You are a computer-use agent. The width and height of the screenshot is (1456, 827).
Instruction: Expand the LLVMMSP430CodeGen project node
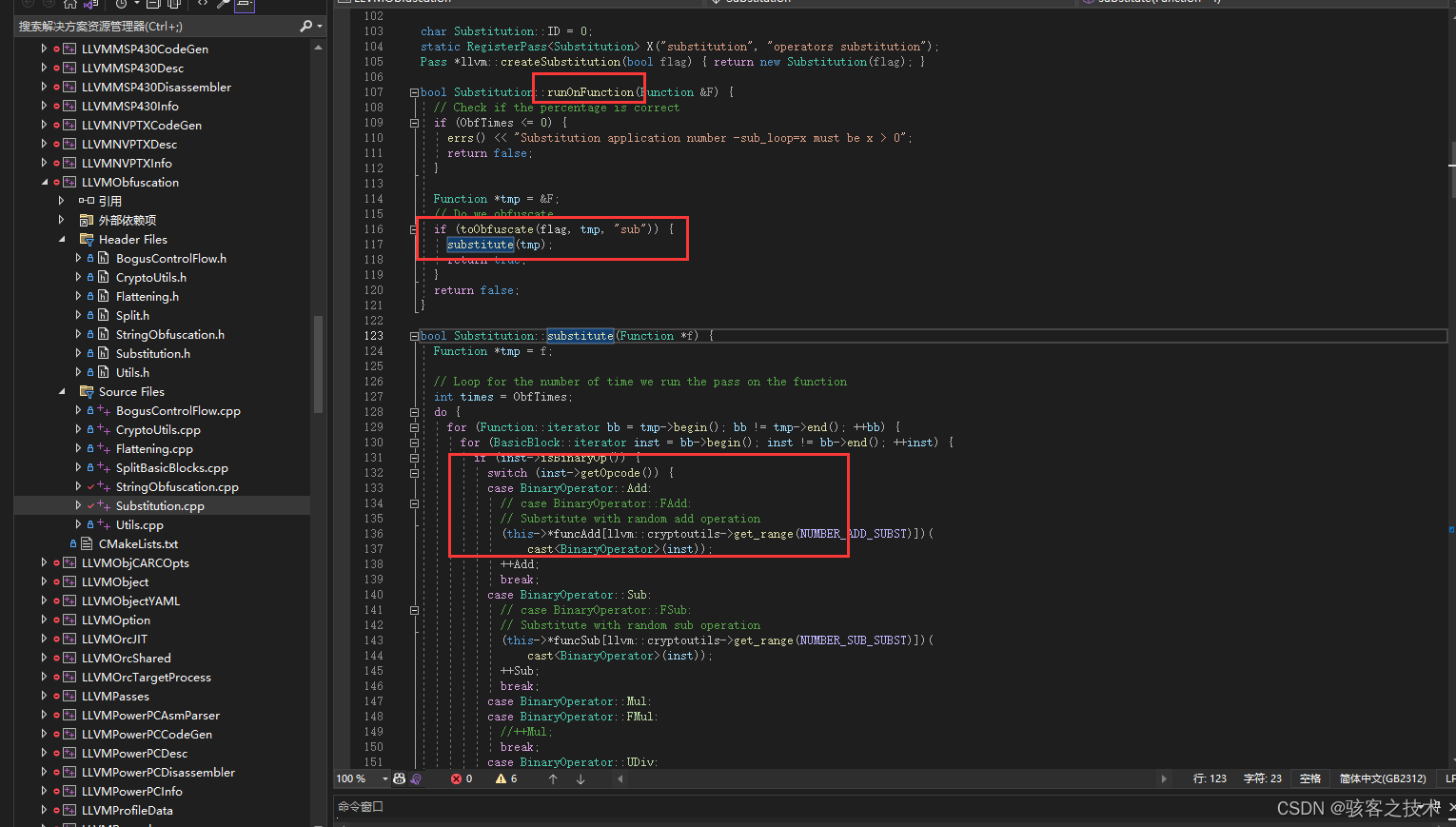point(44,49)
